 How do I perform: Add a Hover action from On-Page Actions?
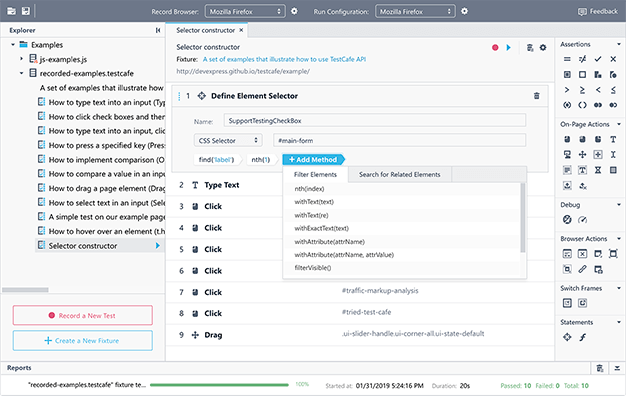567,154
